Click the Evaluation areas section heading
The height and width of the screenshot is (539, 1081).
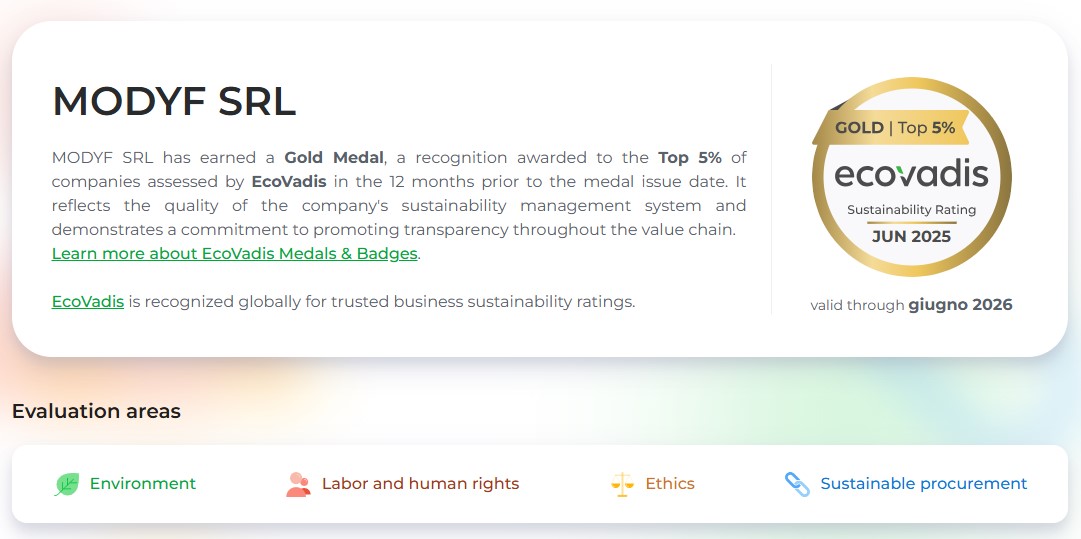click(x=96, y=411)
